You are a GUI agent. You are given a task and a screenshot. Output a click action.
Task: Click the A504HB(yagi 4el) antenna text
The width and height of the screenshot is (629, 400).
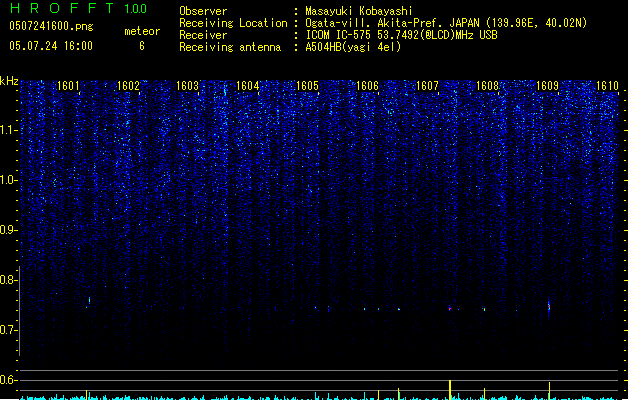[x=353, y=47]
